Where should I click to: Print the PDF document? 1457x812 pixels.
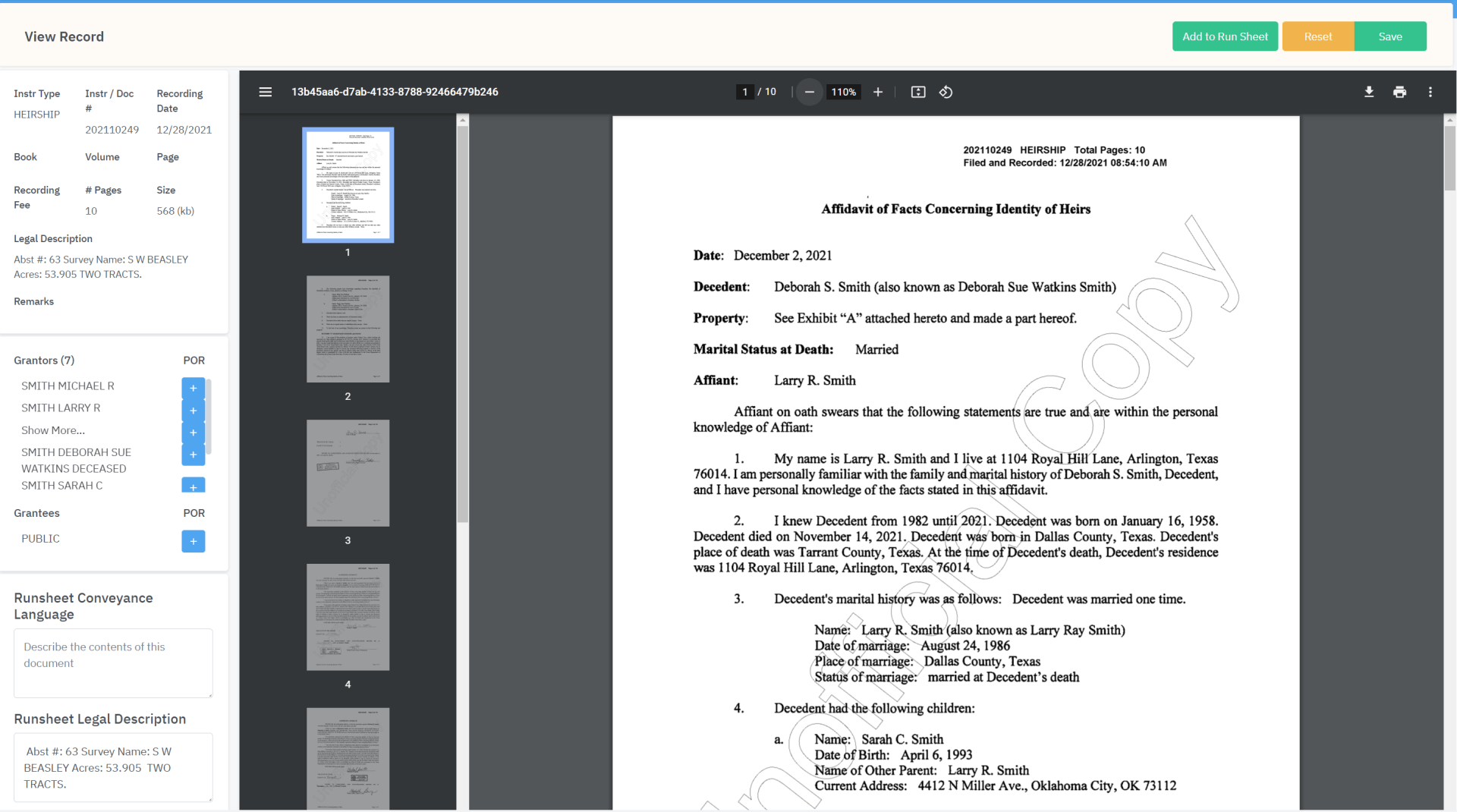[x=1399, y=92]
